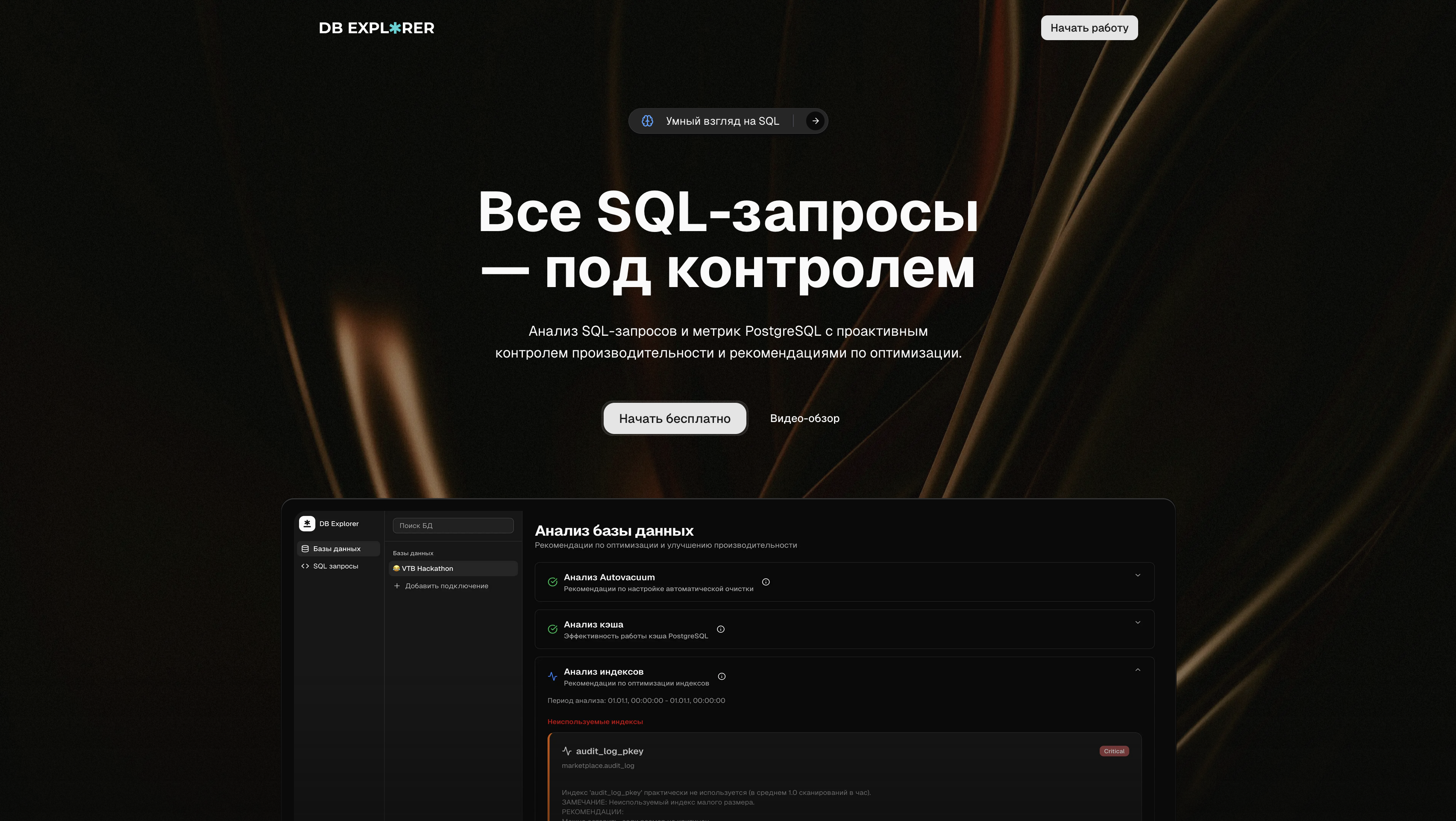Viewport: 1456px width, 821px height.
Task: Expand the Анализ Autovacuum section chevron
Action: pyautogui.click(x=1138, y=575)
